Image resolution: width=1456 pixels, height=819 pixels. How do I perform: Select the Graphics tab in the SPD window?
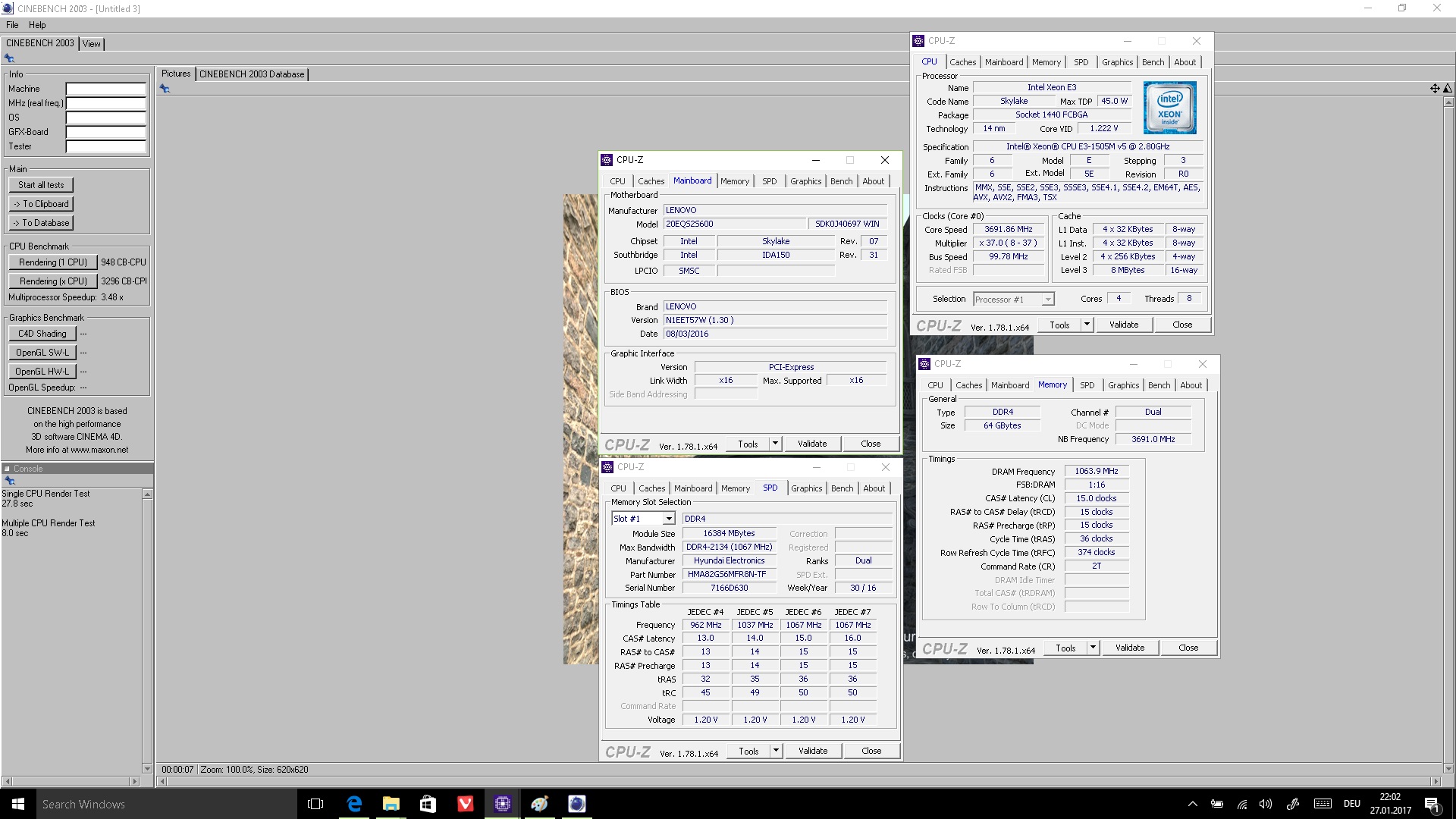(806, 488)
